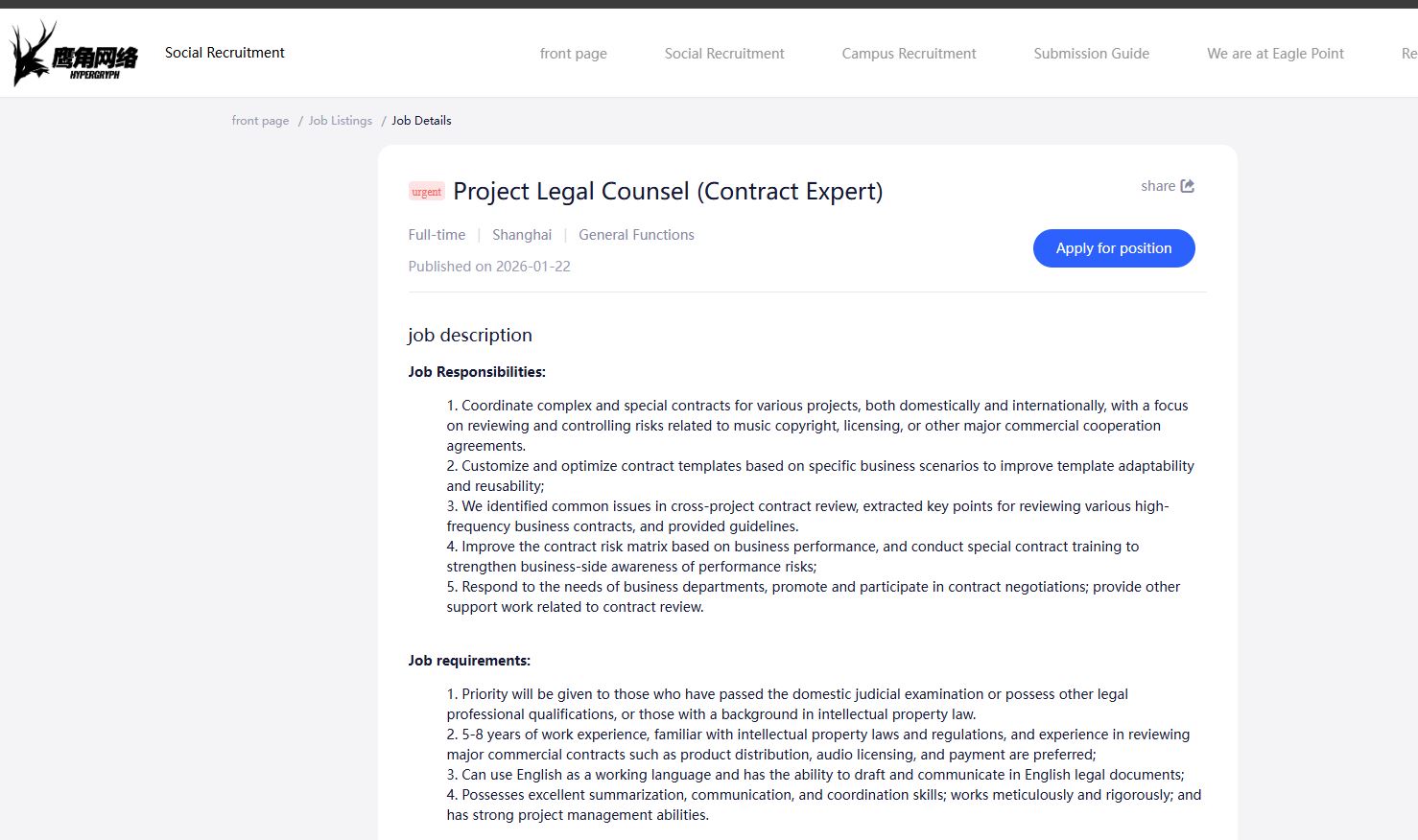
Task: Go to Campus Recruitment
Action: click(910, 54)
